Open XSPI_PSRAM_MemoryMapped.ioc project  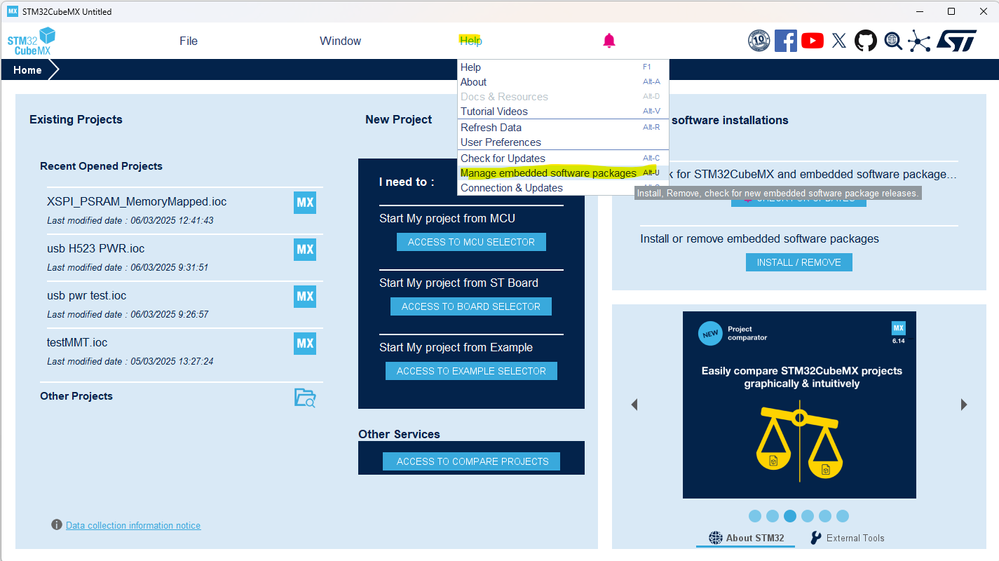(x=136, y=201)
